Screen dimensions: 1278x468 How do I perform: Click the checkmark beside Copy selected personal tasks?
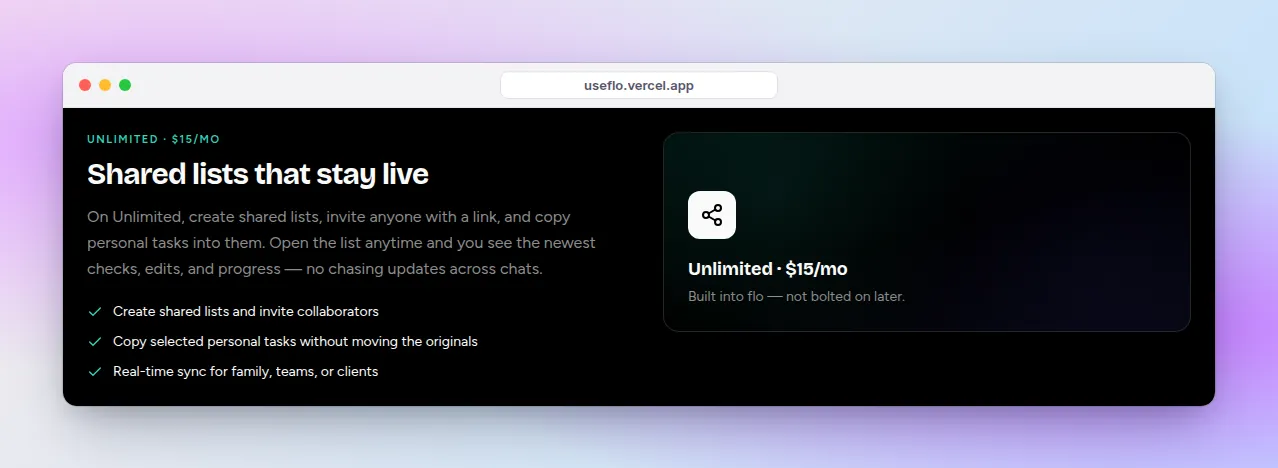[x=95, y=342]
